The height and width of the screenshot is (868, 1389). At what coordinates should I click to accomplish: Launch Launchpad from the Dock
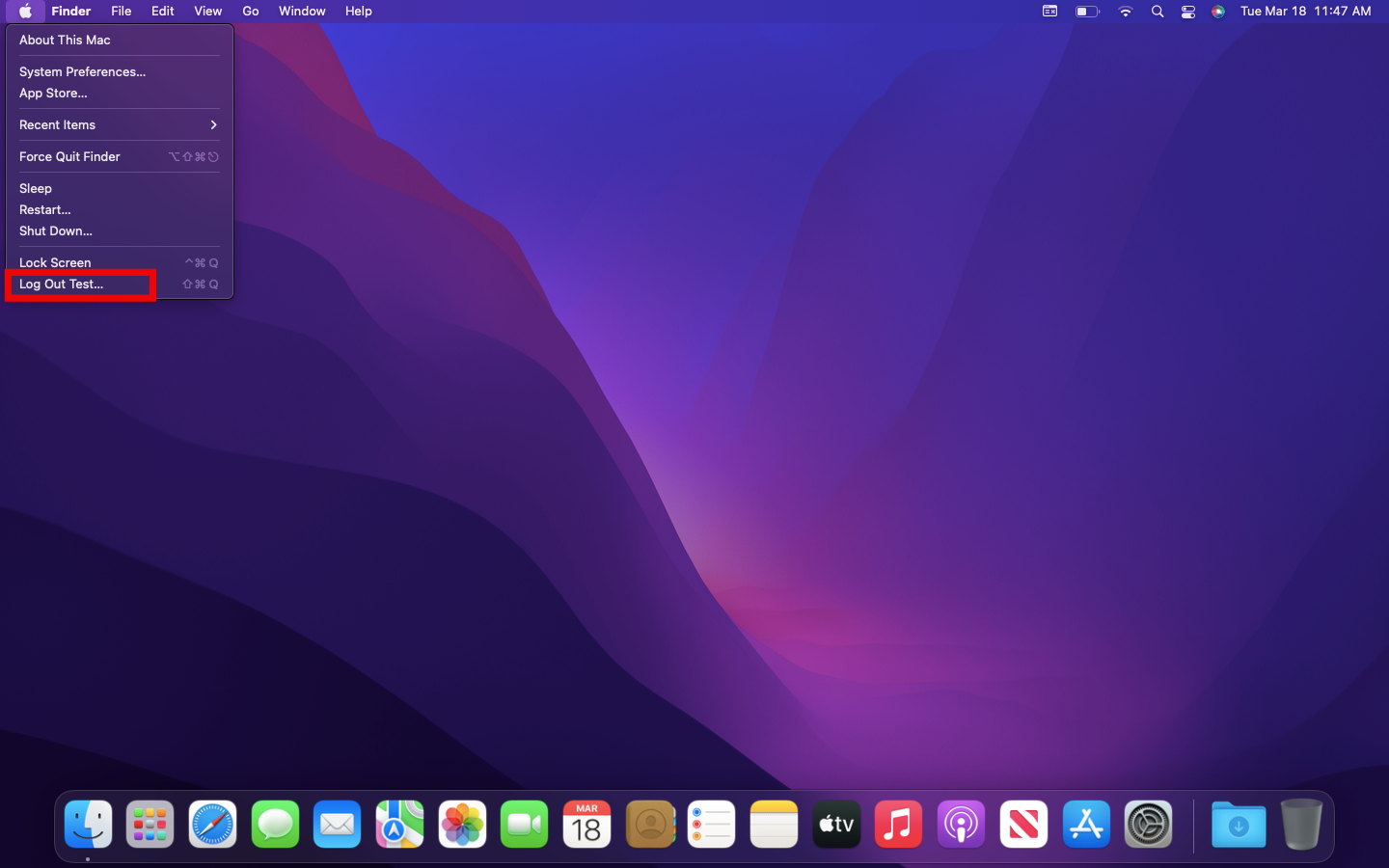point(150,825)
